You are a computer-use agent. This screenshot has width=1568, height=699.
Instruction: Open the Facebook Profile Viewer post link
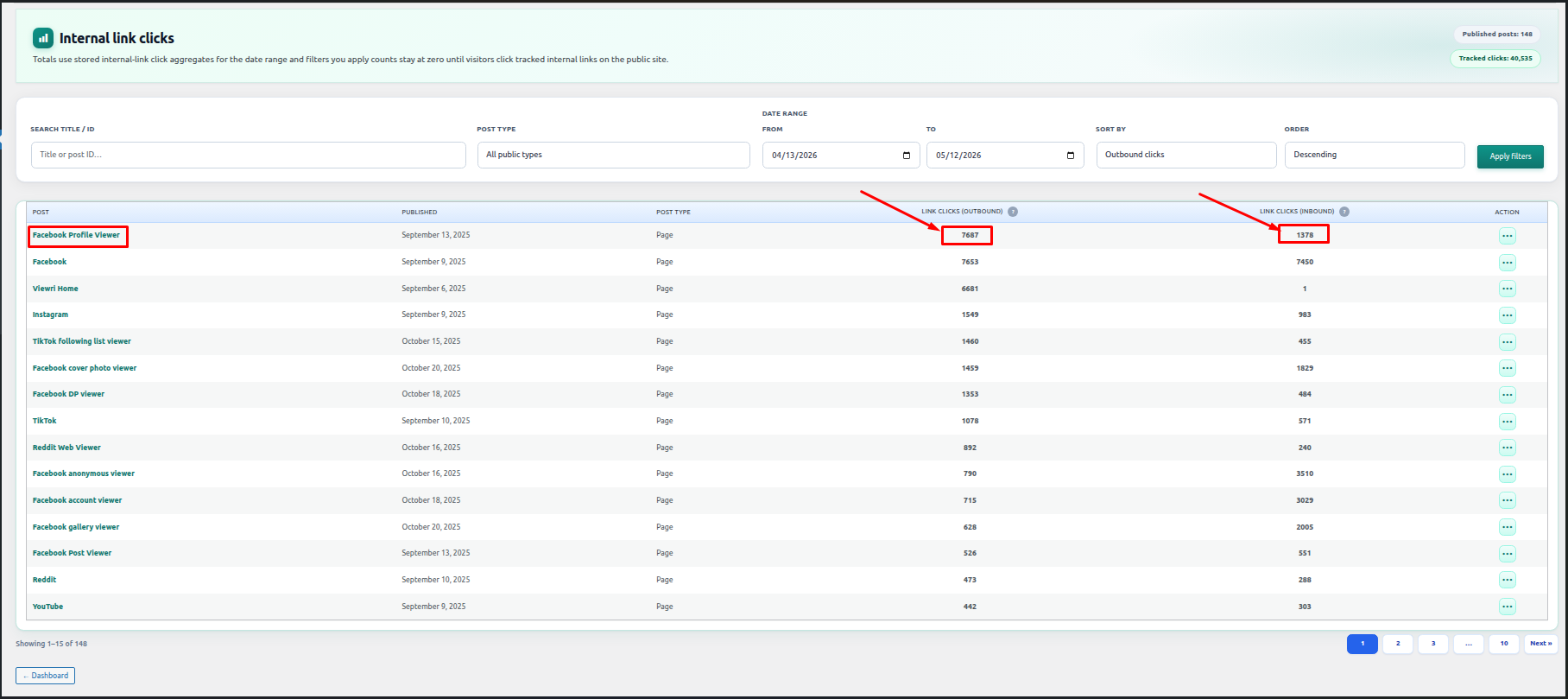click(x=76, y=235)
